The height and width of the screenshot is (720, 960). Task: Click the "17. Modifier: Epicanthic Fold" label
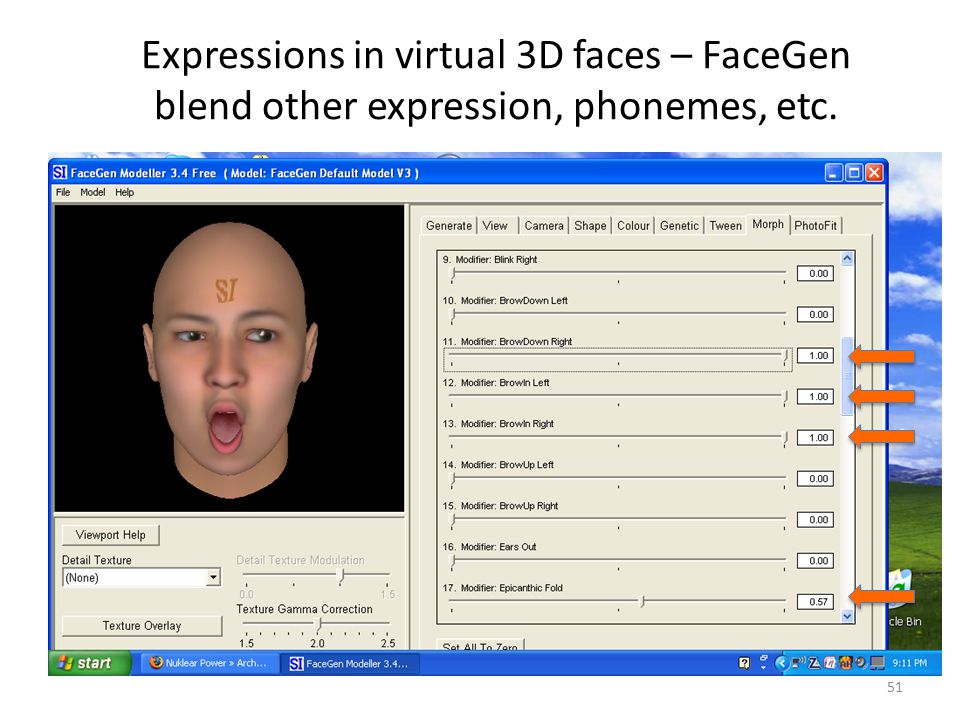click(x=503, y=588)
